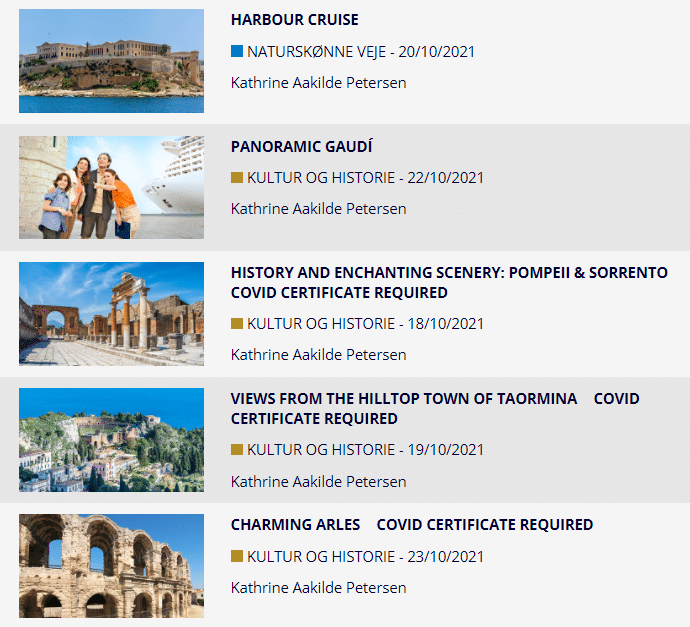This screenshot has height=627, width=690.
Task: Click the Pompeii ruins thumbnail
Action: [x=111, y=314]
